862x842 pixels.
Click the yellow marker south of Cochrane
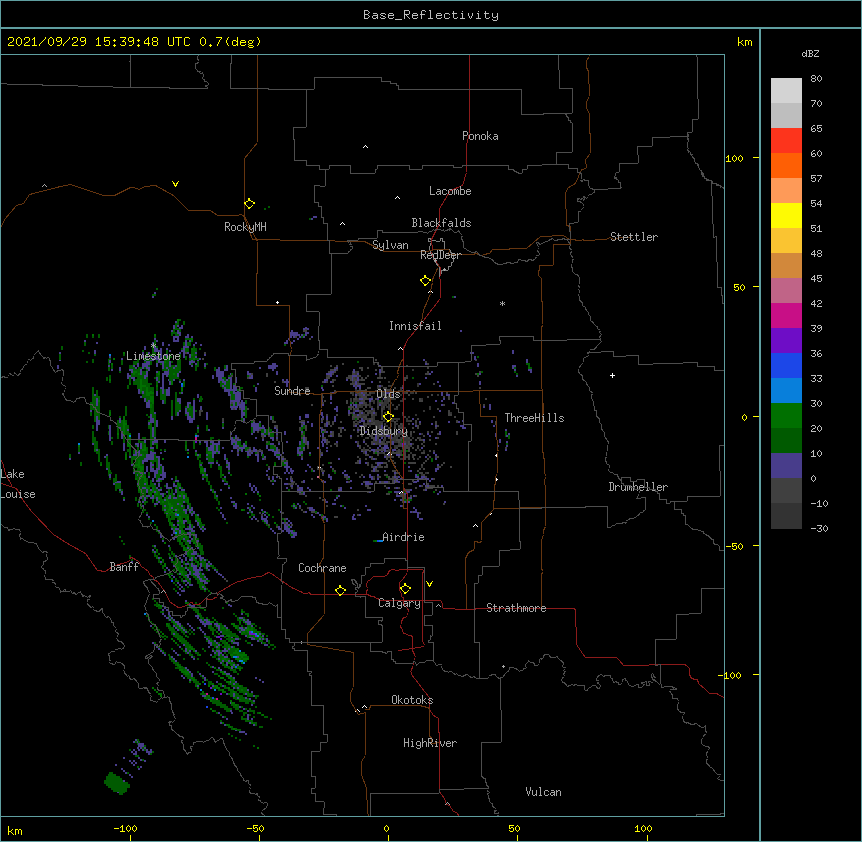click(340, 590)
